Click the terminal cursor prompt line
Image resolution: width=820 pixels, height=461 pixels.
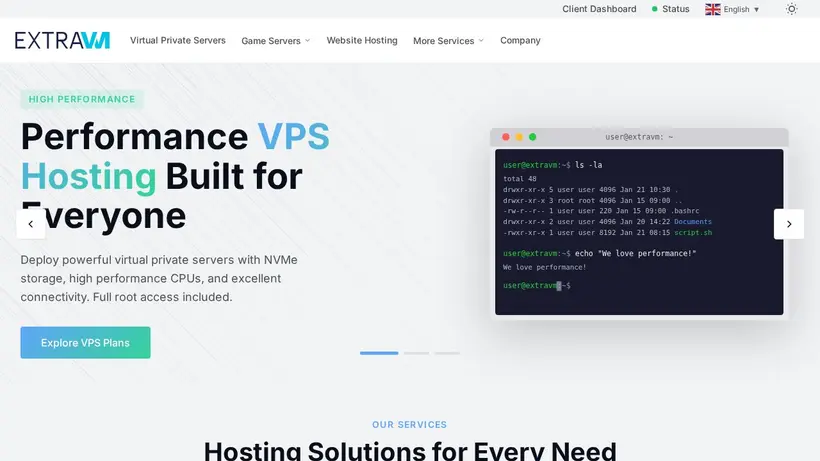click(537, 285)
